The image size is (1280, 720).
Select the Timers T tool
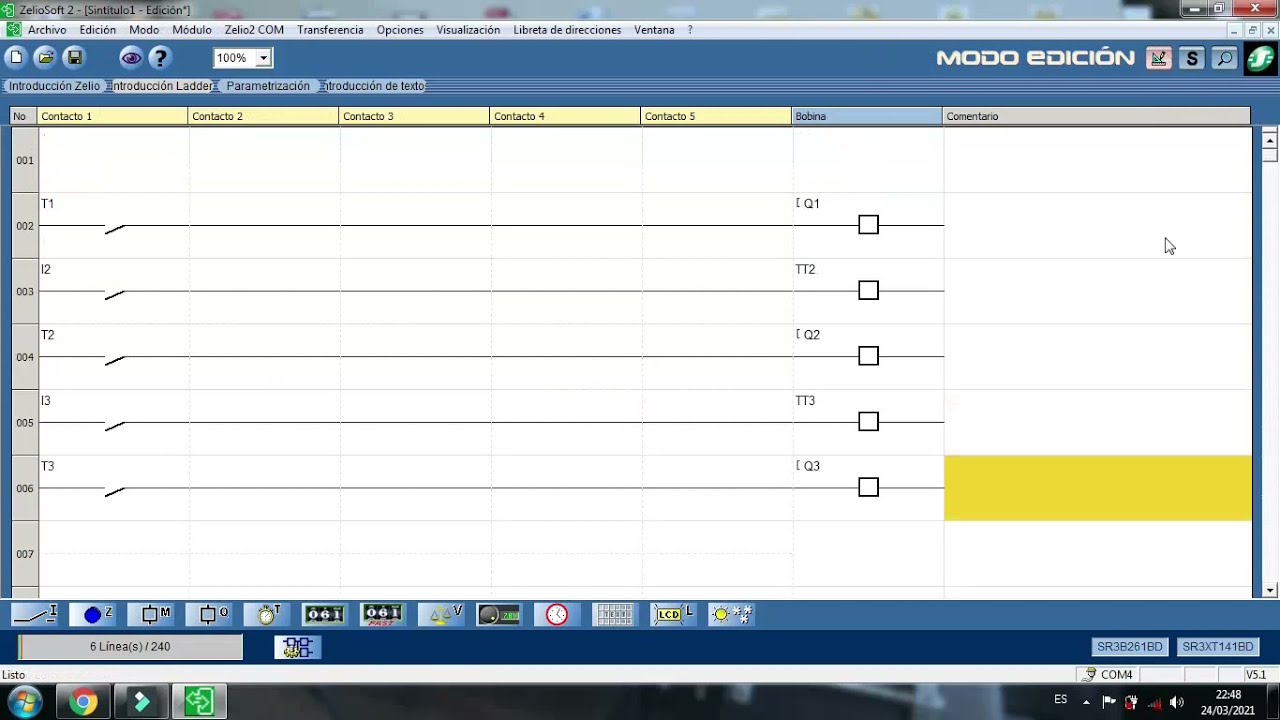click(x=269, y=614)
